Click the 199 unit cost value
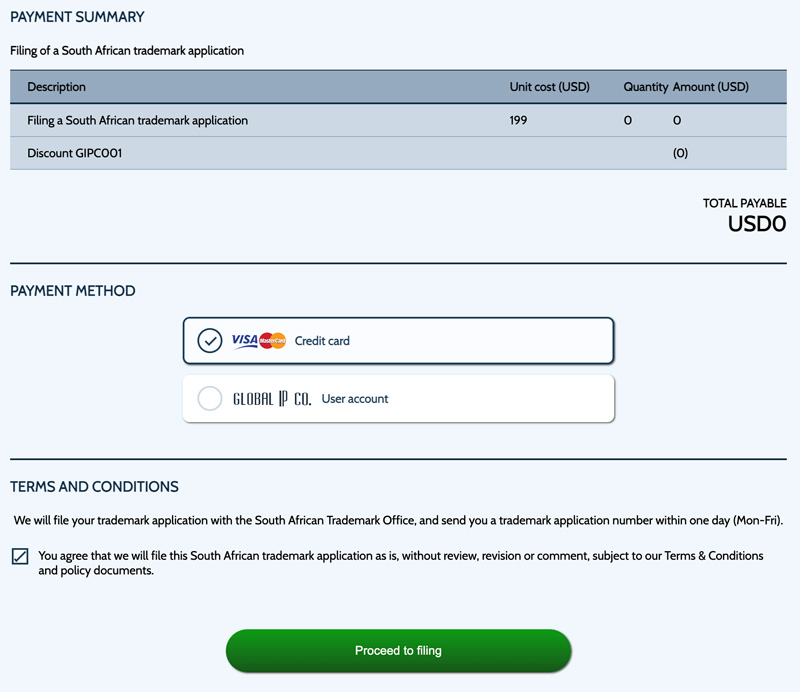This screenshot has height=692, width=800. (518, 120)
